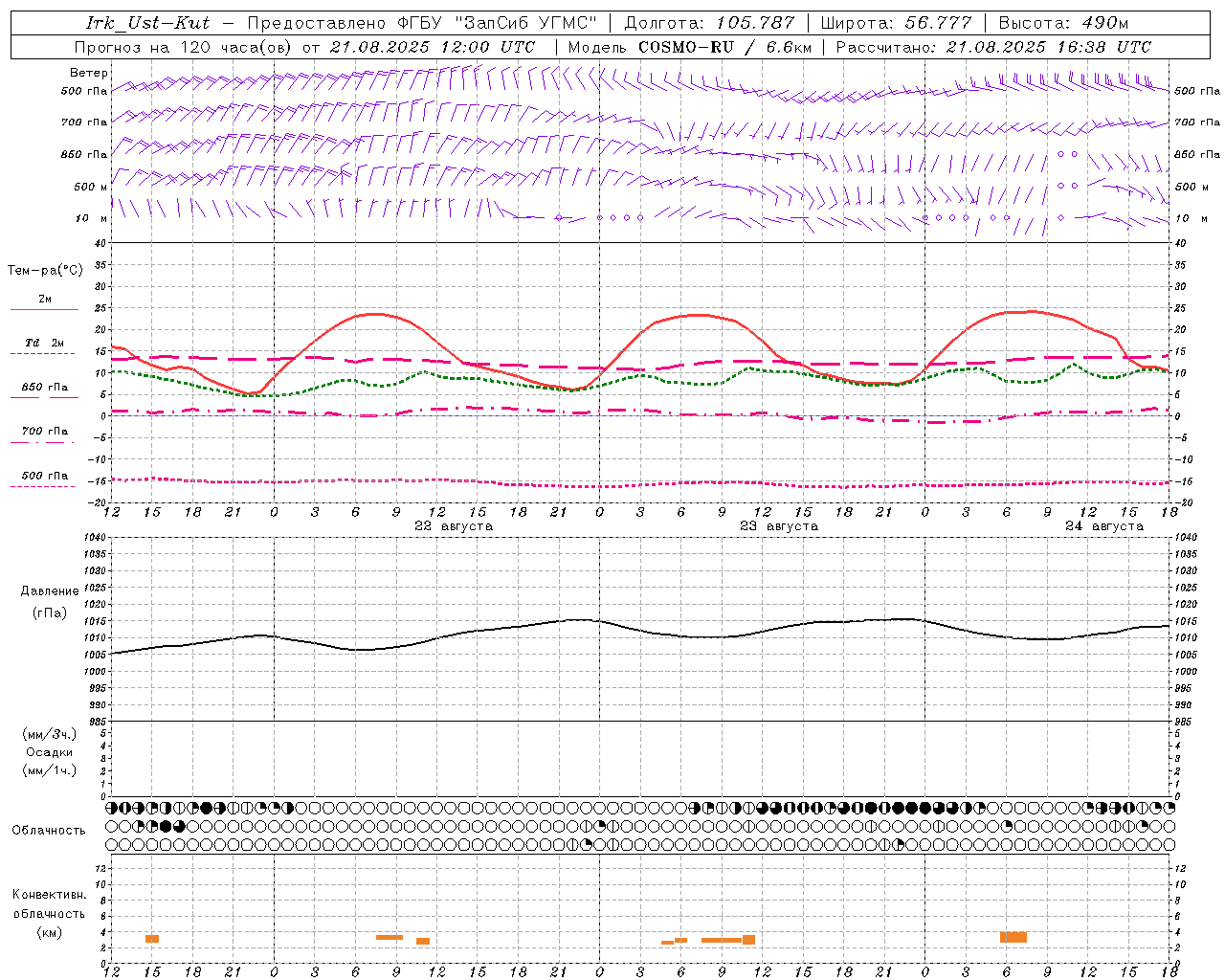Click the Ветер section label
The height and width of the screenshot is (980, 1225).
pos(89,73)
